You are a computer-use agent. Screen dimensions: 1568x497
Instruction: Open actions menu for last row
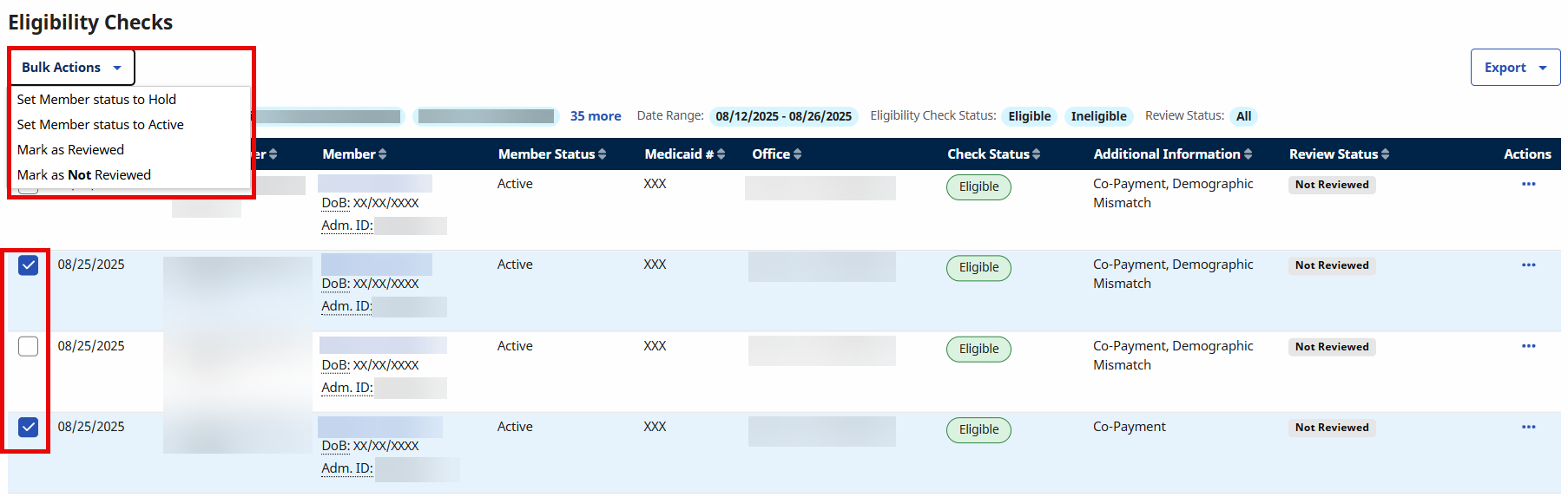point(1528,427)
